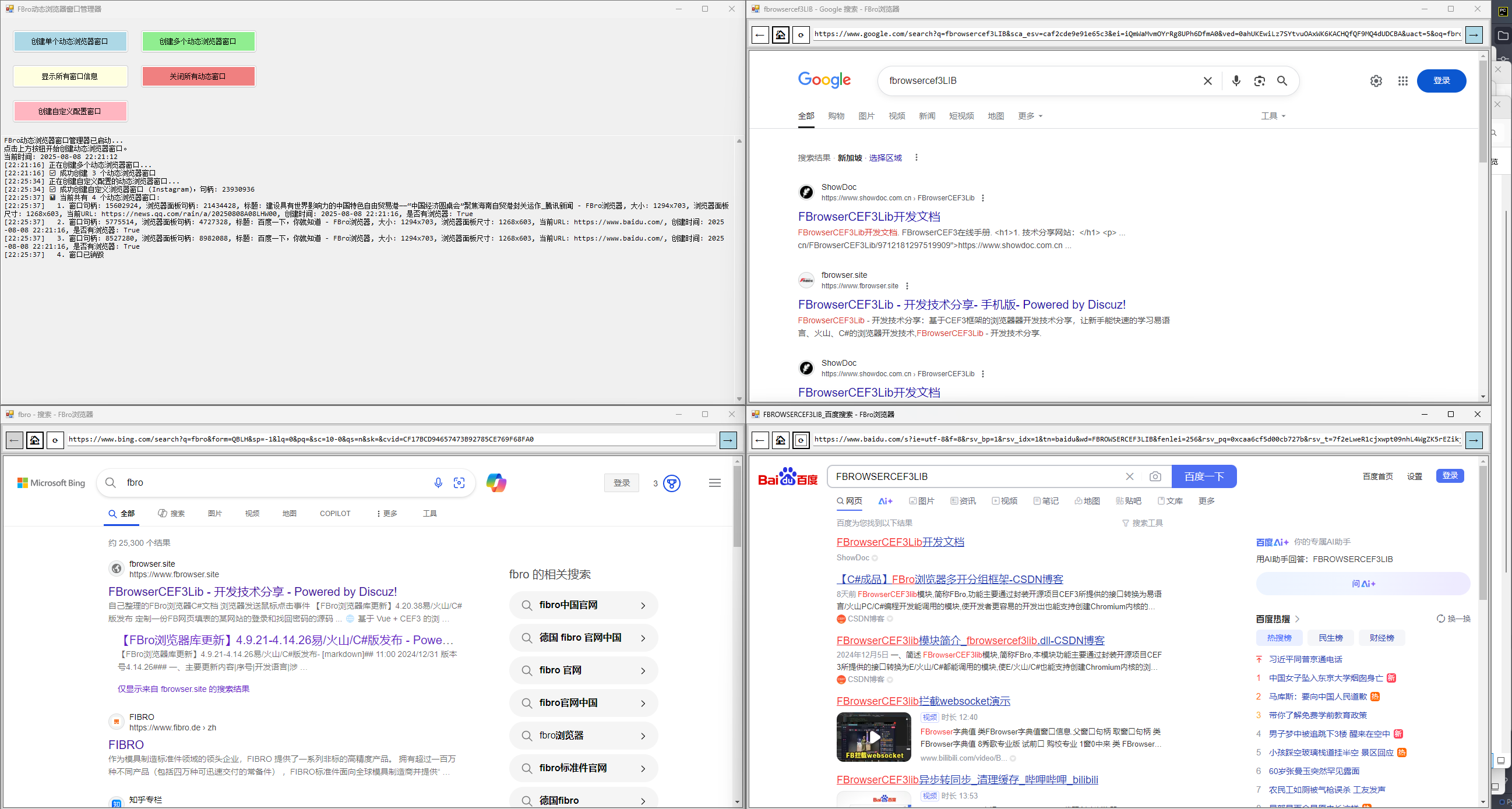Select Baidu 资讯 tab

pyautogui.click(x=963, y=501)
